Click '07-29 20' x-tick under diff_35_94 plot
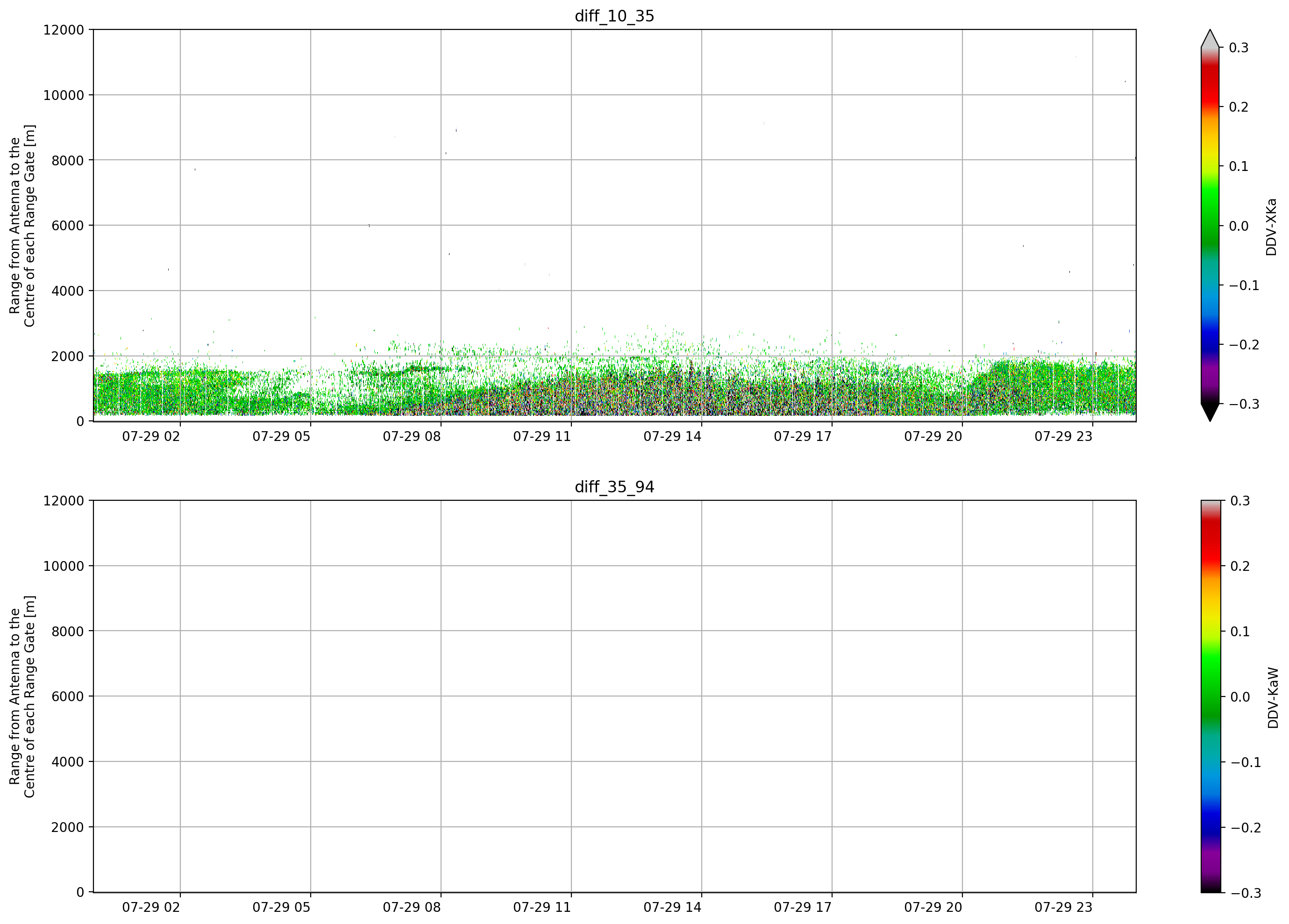Viewport: 1289px width, 924px height. coord(933,908)
